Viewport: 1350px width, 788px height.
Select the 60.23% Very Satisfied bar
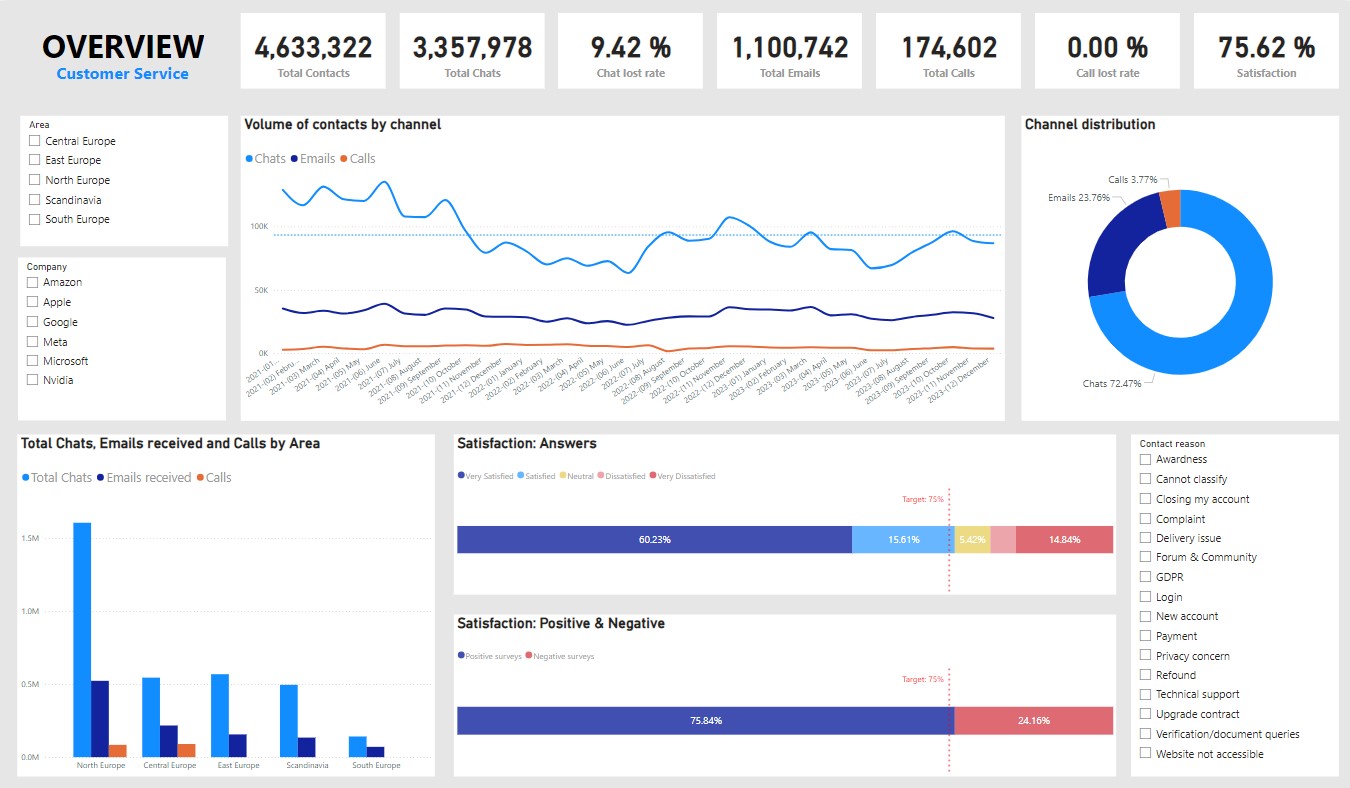coord(654,539)
